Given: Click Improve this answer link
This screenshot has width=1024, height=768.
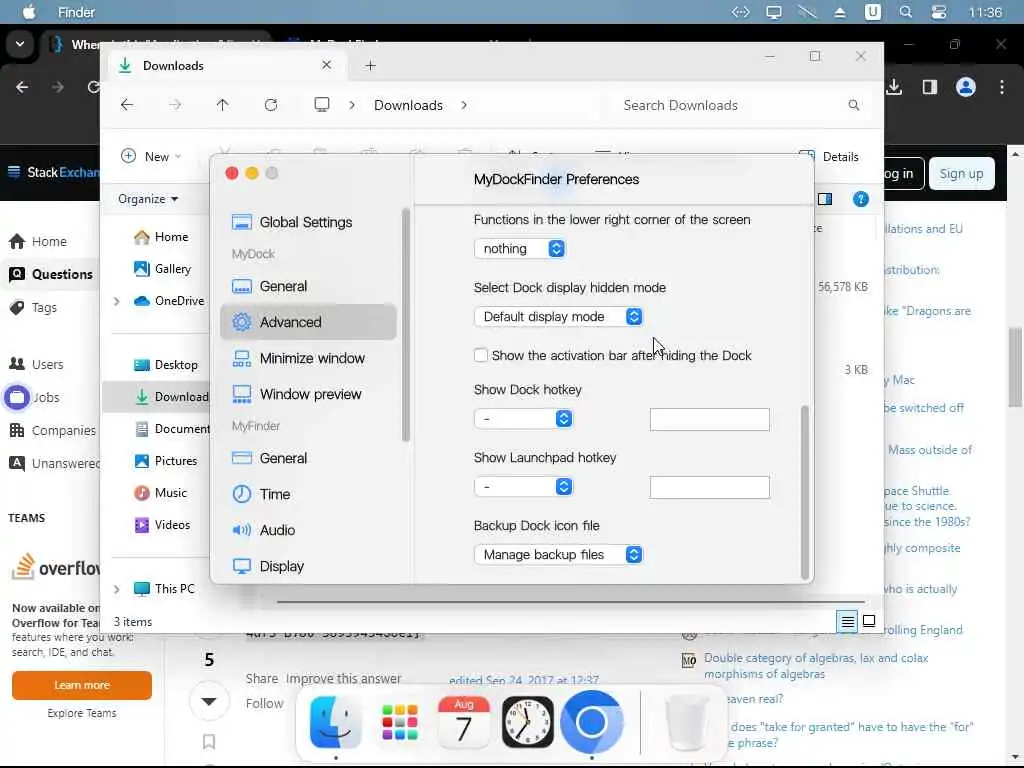Looking at the screenshot, I should 344,679.
